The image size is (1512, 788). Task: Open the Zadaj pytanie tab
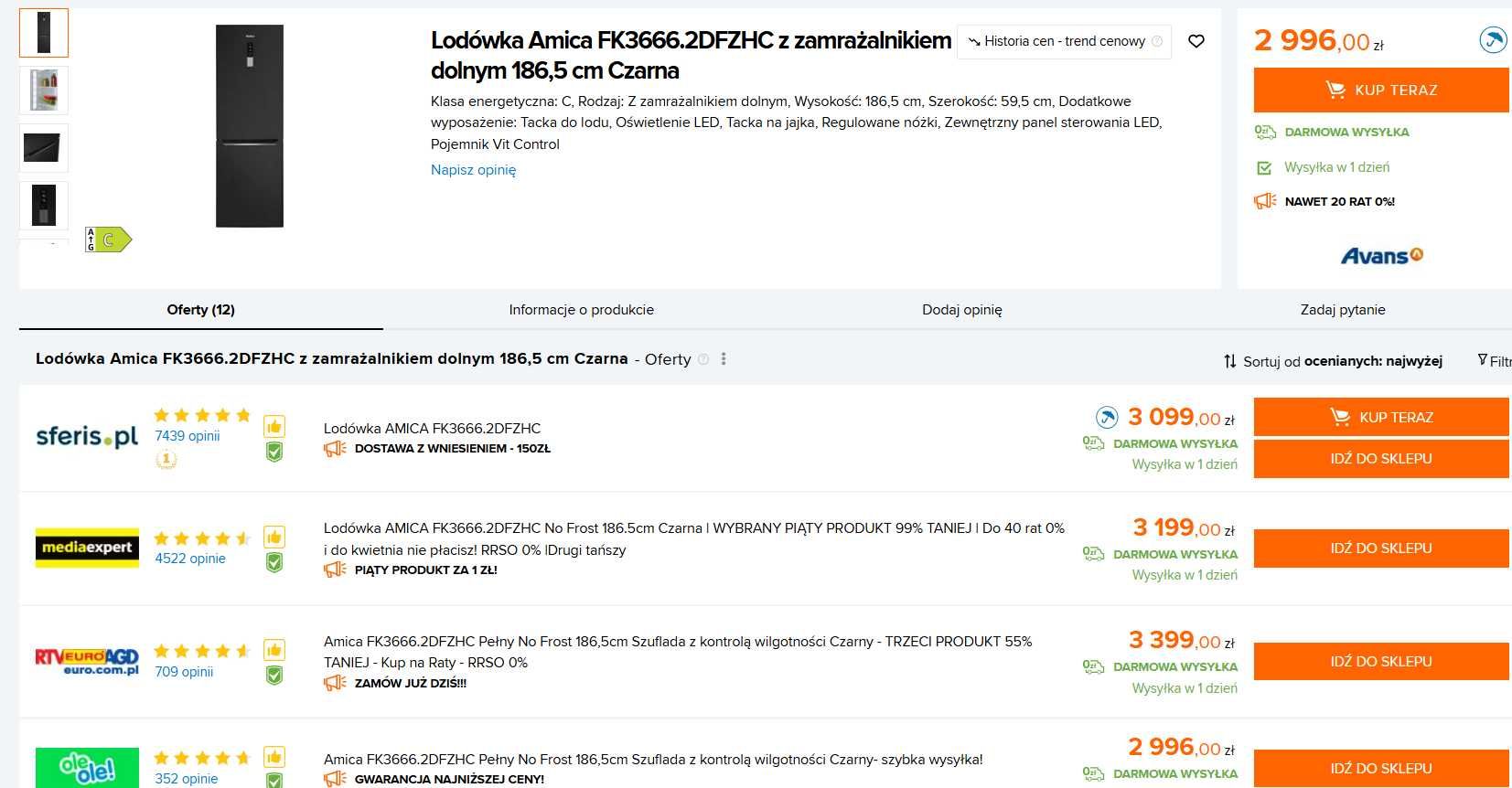pyautogui.click(x=1343, y=310)
